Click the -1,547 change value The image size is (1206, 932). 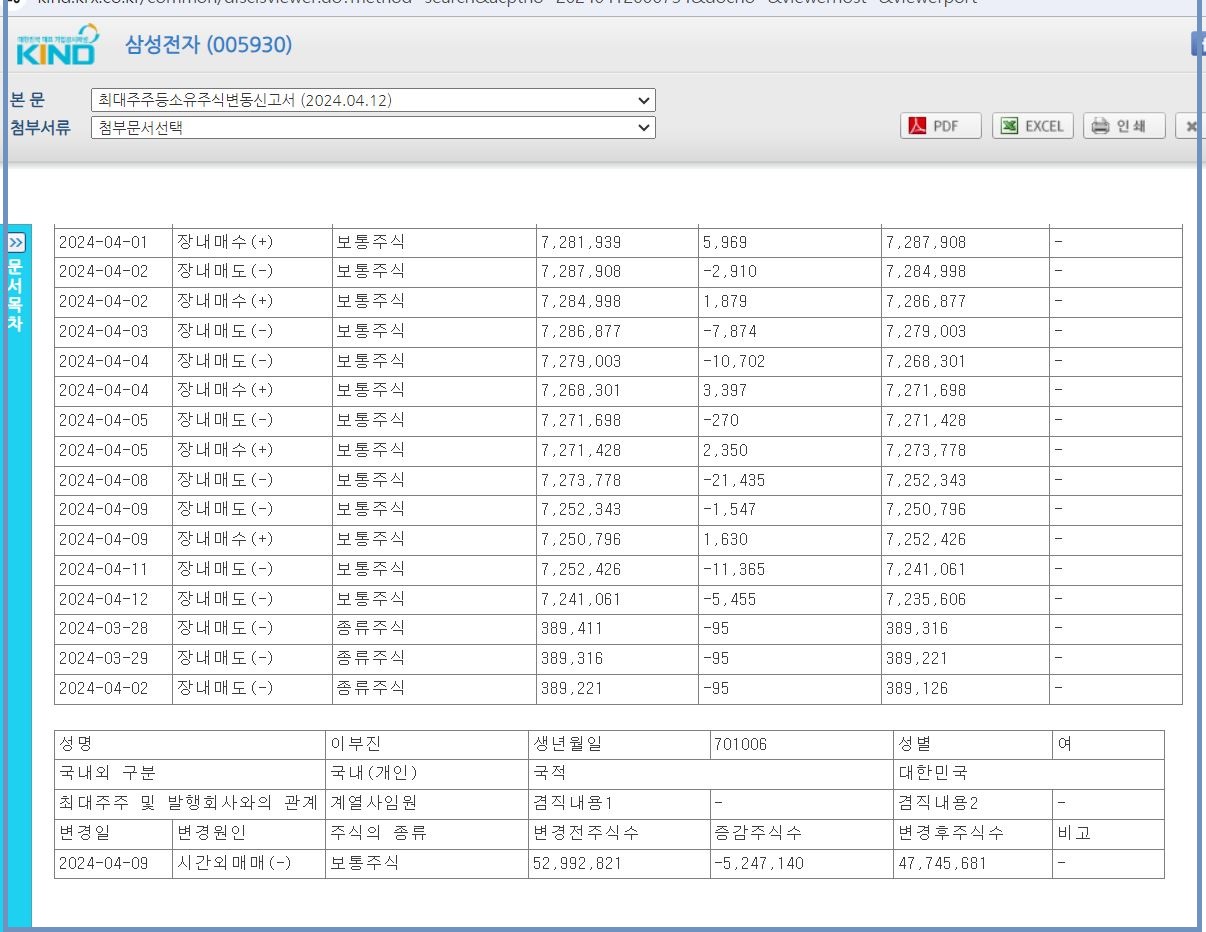730,509
